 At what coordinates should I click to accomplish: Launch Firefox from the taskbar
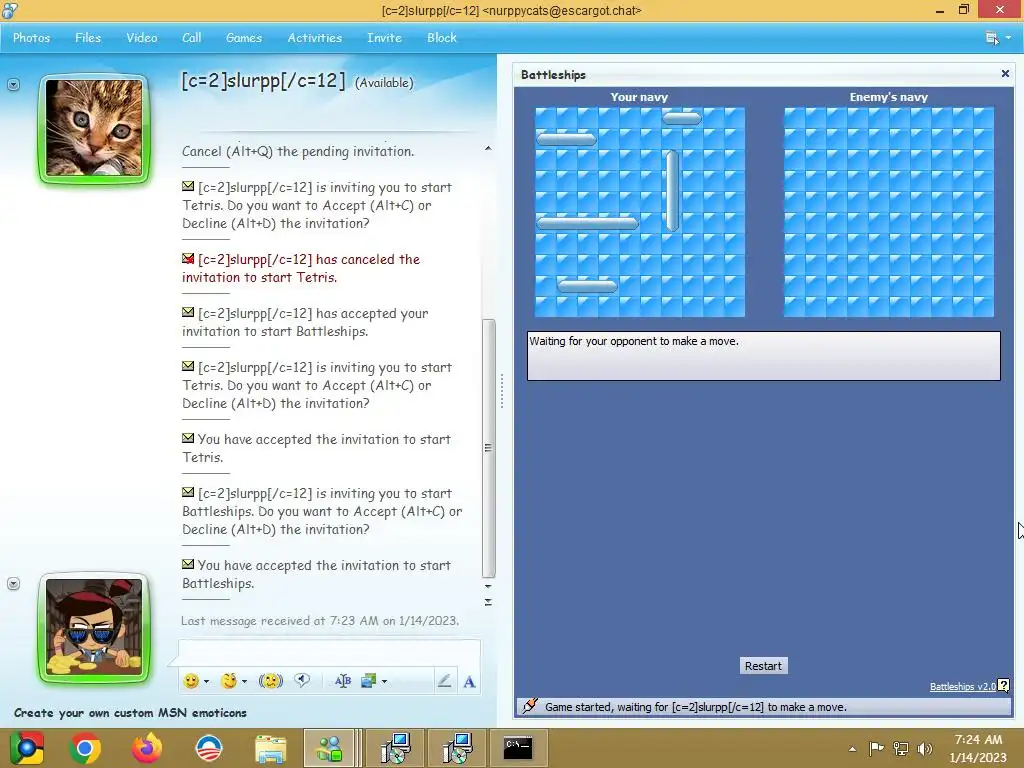point(147,748)
